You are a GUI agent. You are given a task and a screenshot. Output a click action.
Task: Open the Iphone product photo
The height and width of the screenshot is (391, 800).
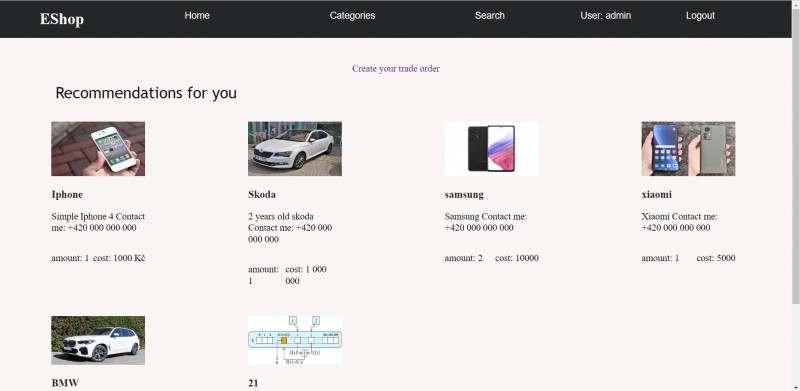(98, 149)
